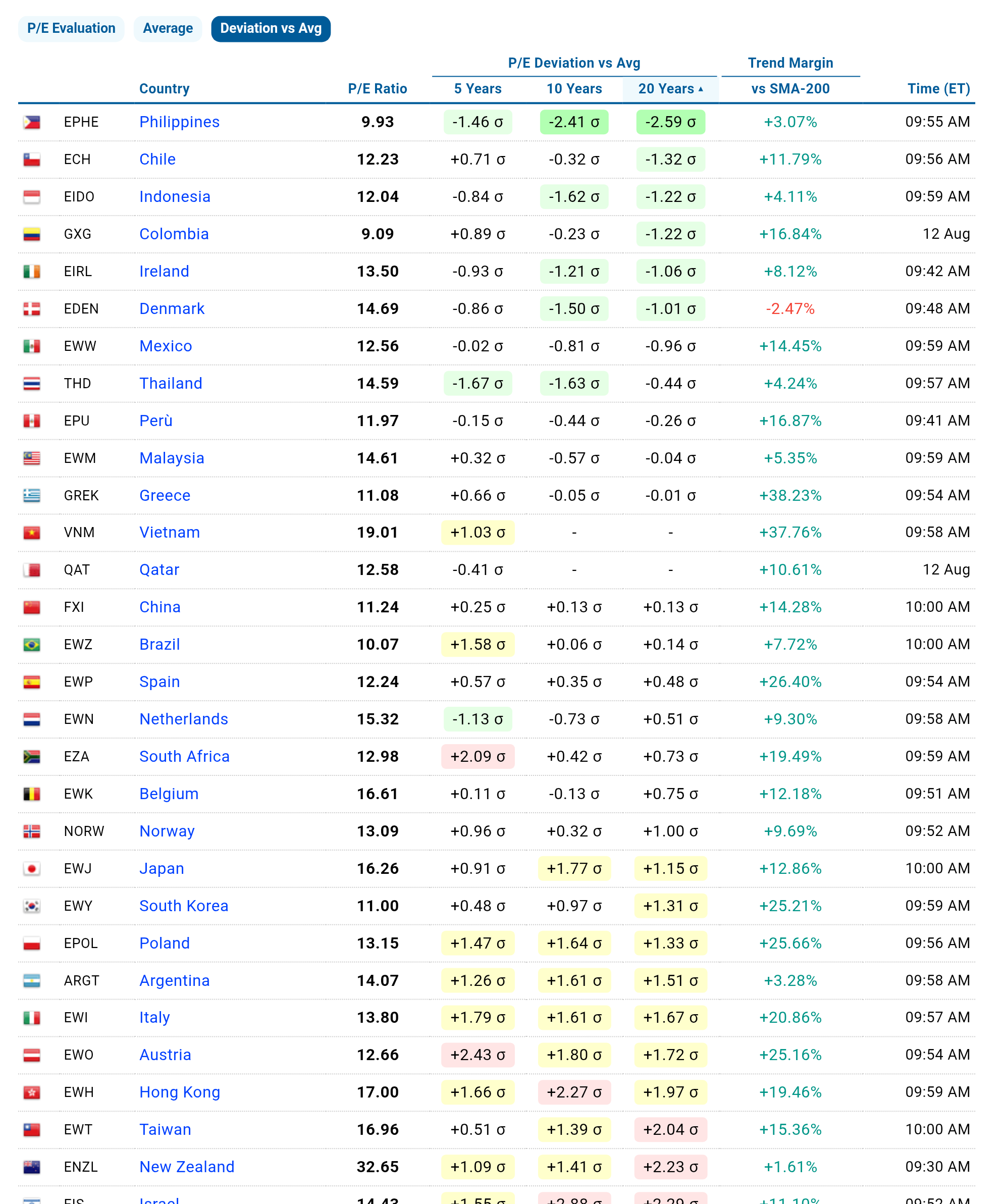Viewport: 1003px width, 1204px height.
Task: Sort by vs SMA-200 column
Action: (790, 89)
